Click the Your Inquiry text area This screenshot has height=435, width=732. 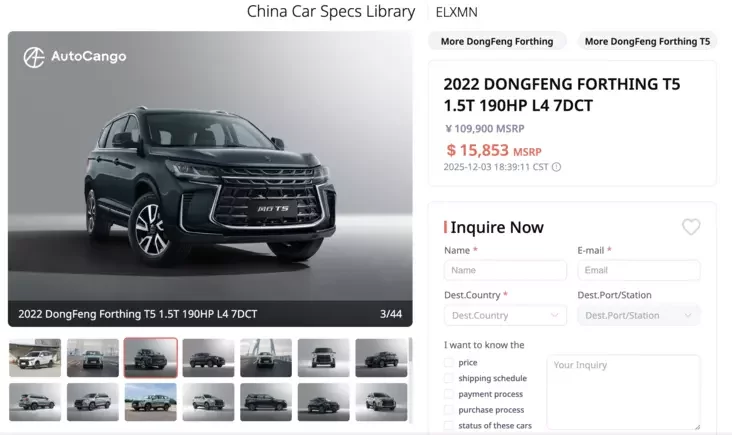click(623, 392)
